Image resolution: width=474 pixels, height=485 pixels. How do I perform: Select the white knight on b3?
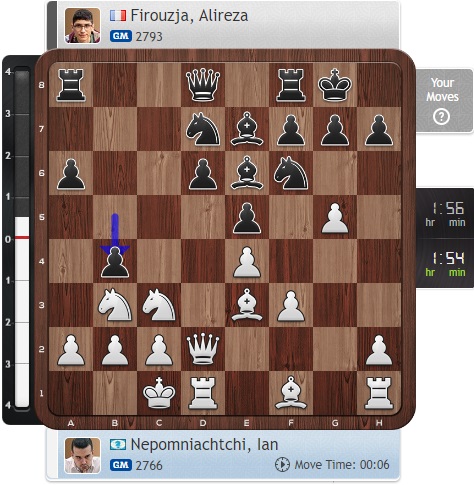tap(115, 305)
